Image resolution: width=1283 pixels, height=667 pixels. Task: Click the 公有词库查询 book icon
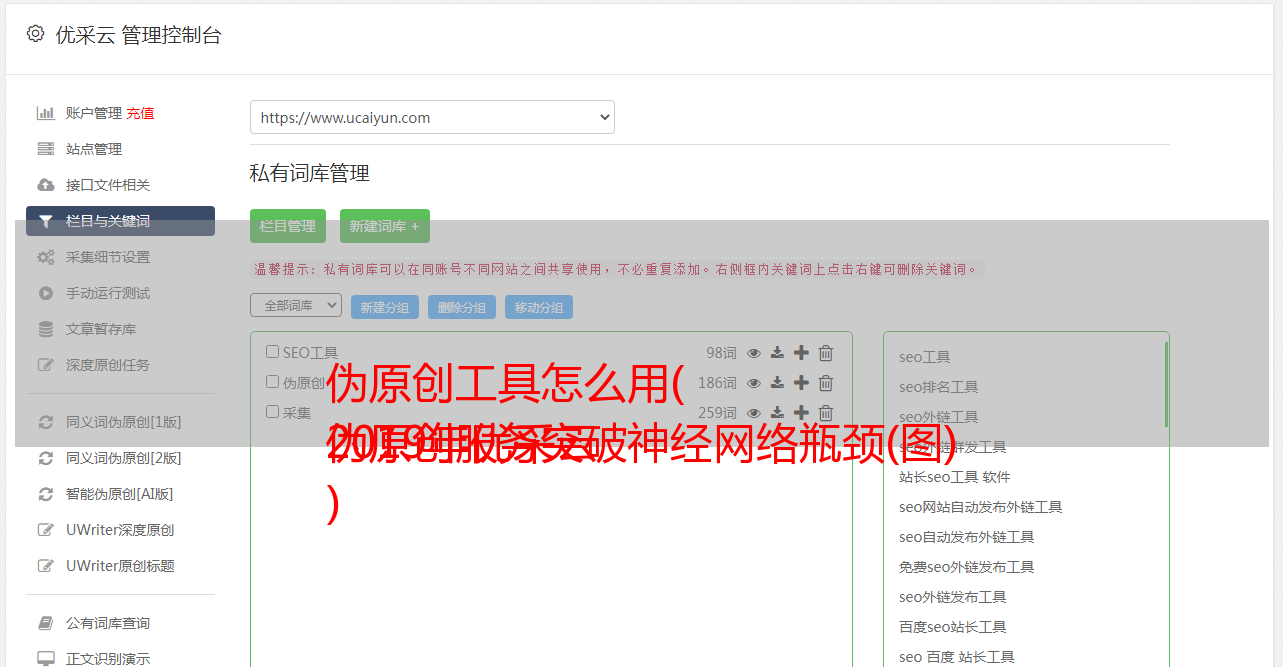(x=46, y=623)
